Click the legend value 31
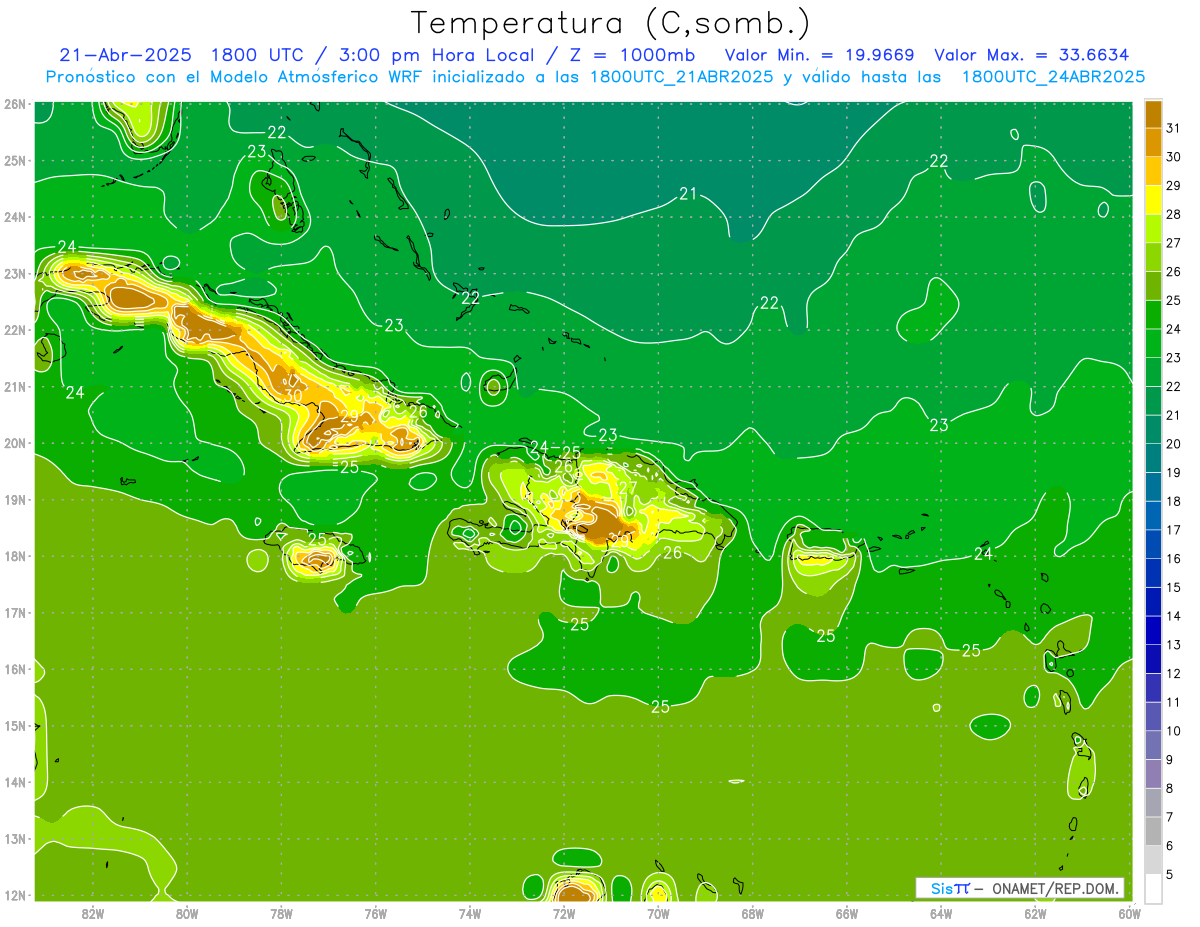1200x927 pixels. (x=1173, y=128)
